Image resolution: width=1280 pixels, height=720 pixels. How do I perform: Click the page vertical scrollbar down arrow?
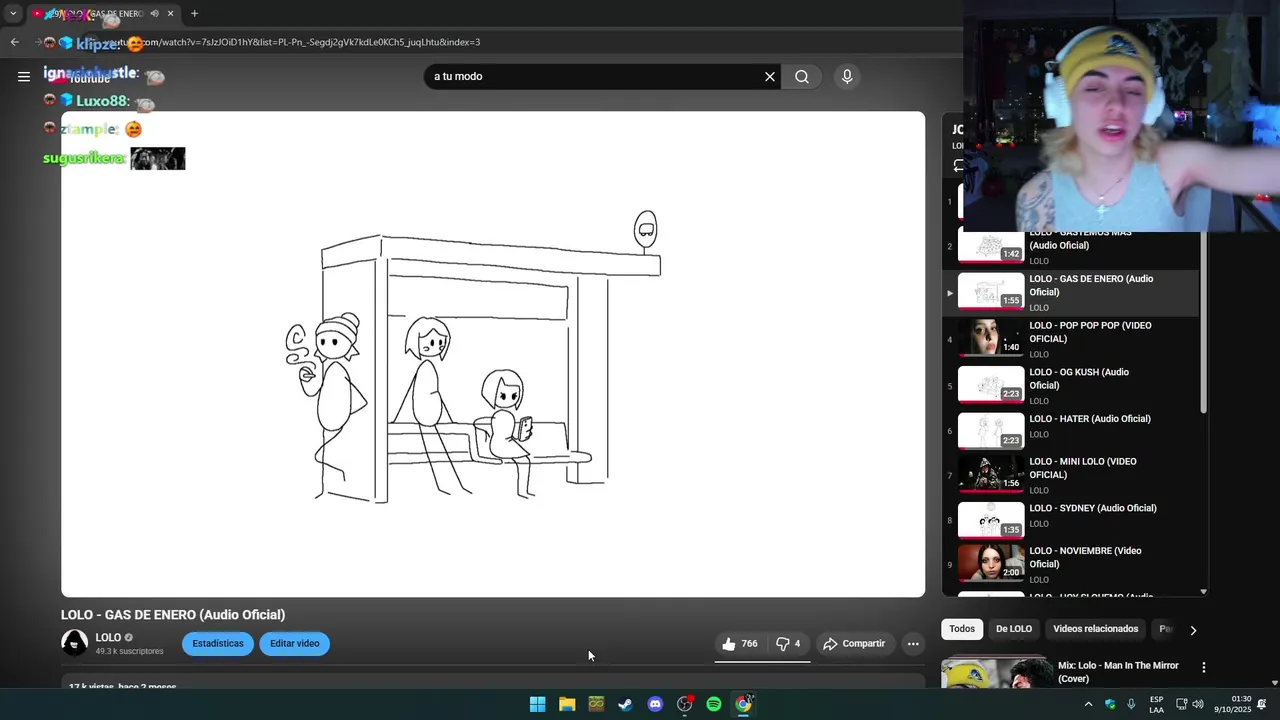pyautogui.click(x=1274, y=683)
